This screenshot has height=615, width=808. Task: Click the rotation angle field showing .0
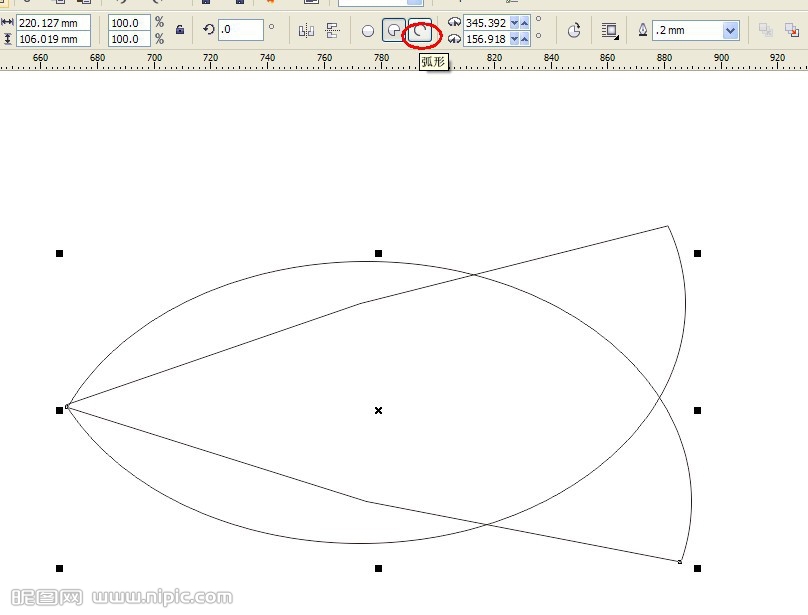241,29
